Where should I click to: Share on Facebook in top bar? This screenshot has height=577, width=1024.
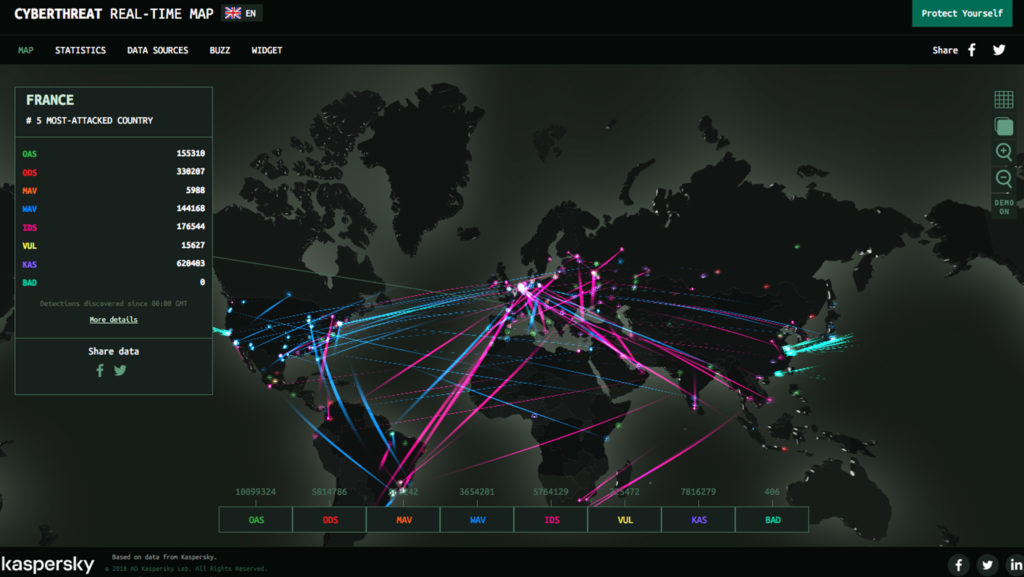tap(972, 50)
